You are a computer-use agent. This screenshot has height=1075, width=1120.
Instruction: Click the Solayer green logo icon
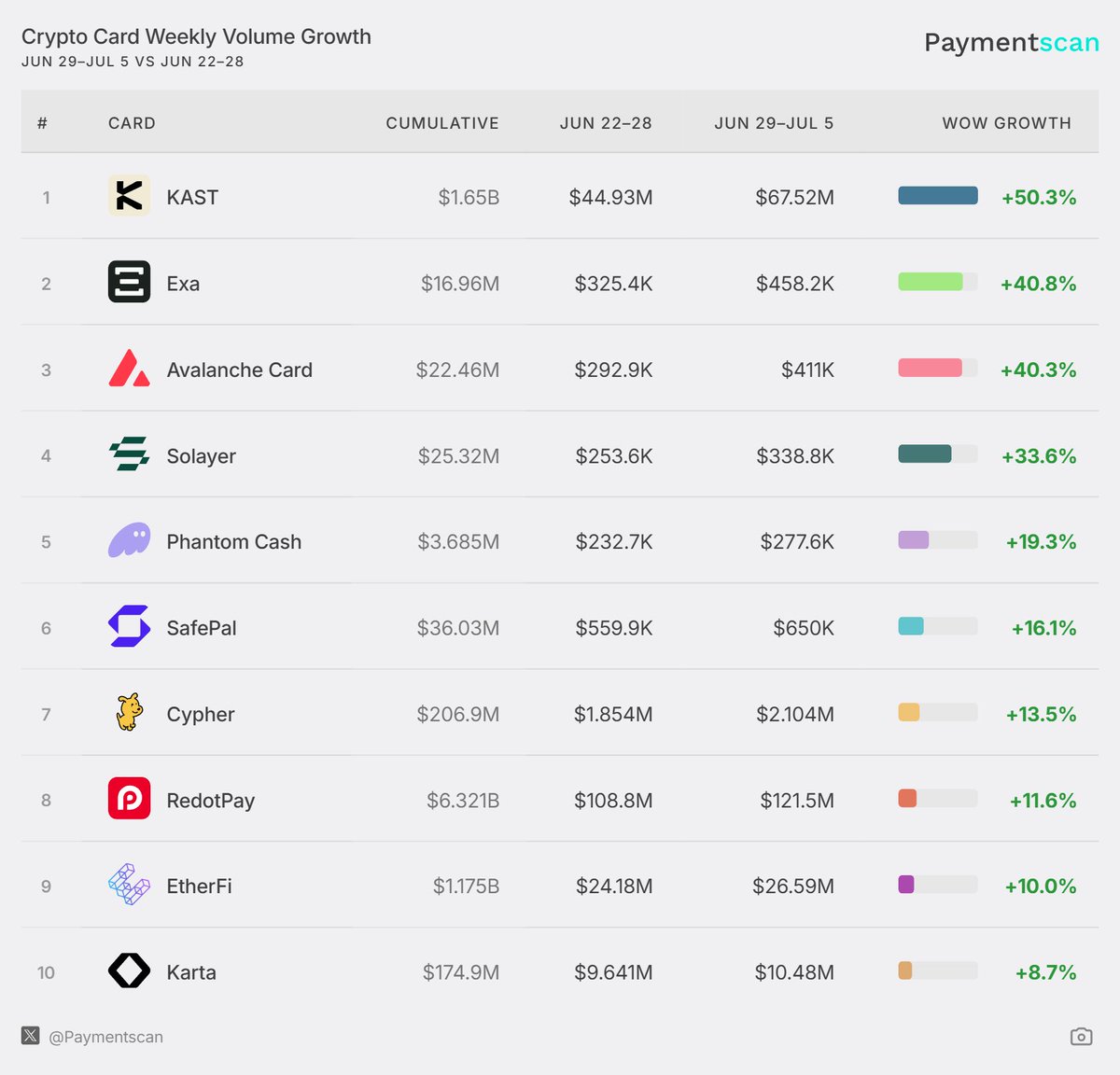point(129,454)
